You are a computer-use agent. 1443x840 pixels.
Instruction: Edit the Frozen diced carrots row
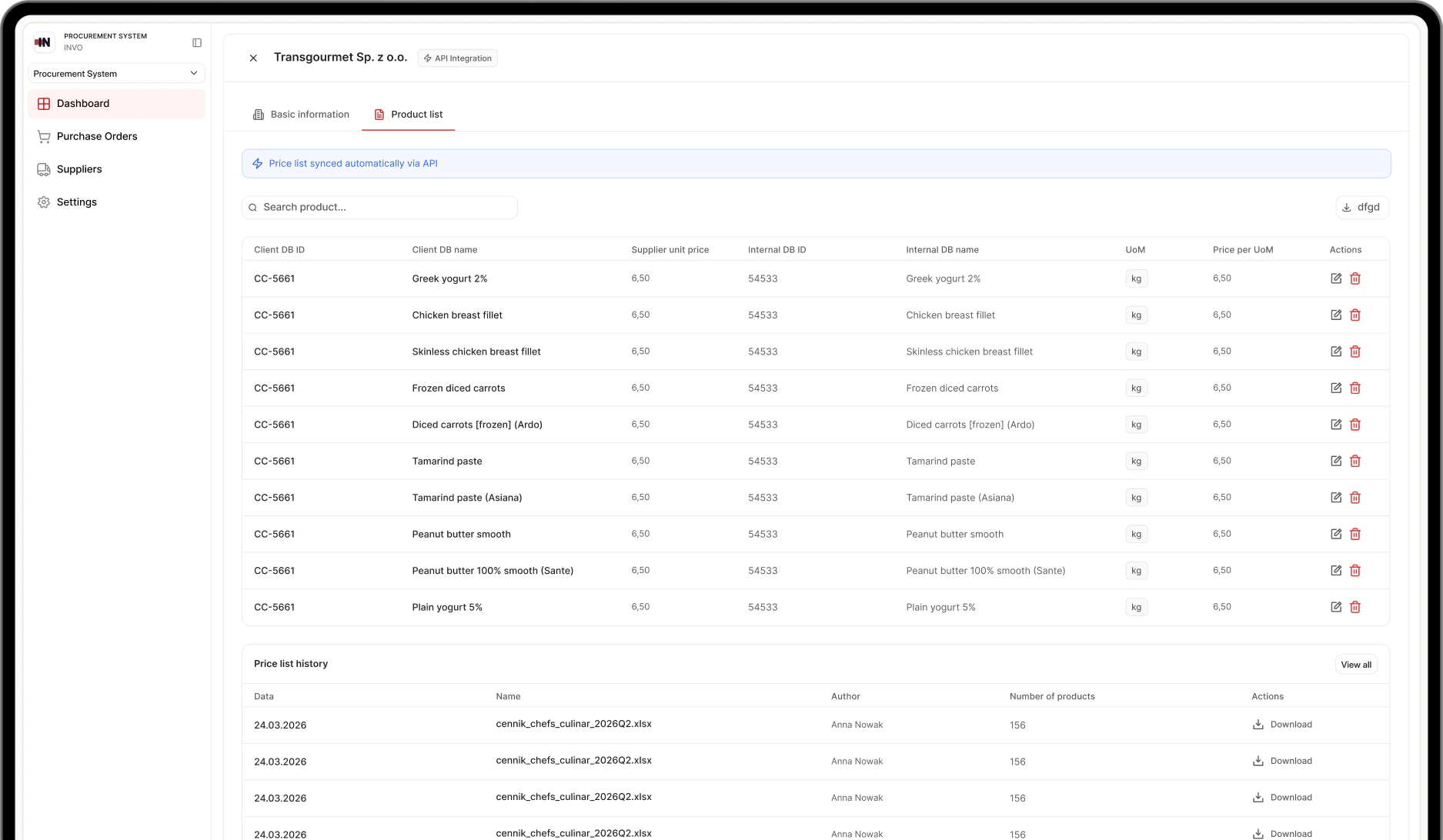1336,388
